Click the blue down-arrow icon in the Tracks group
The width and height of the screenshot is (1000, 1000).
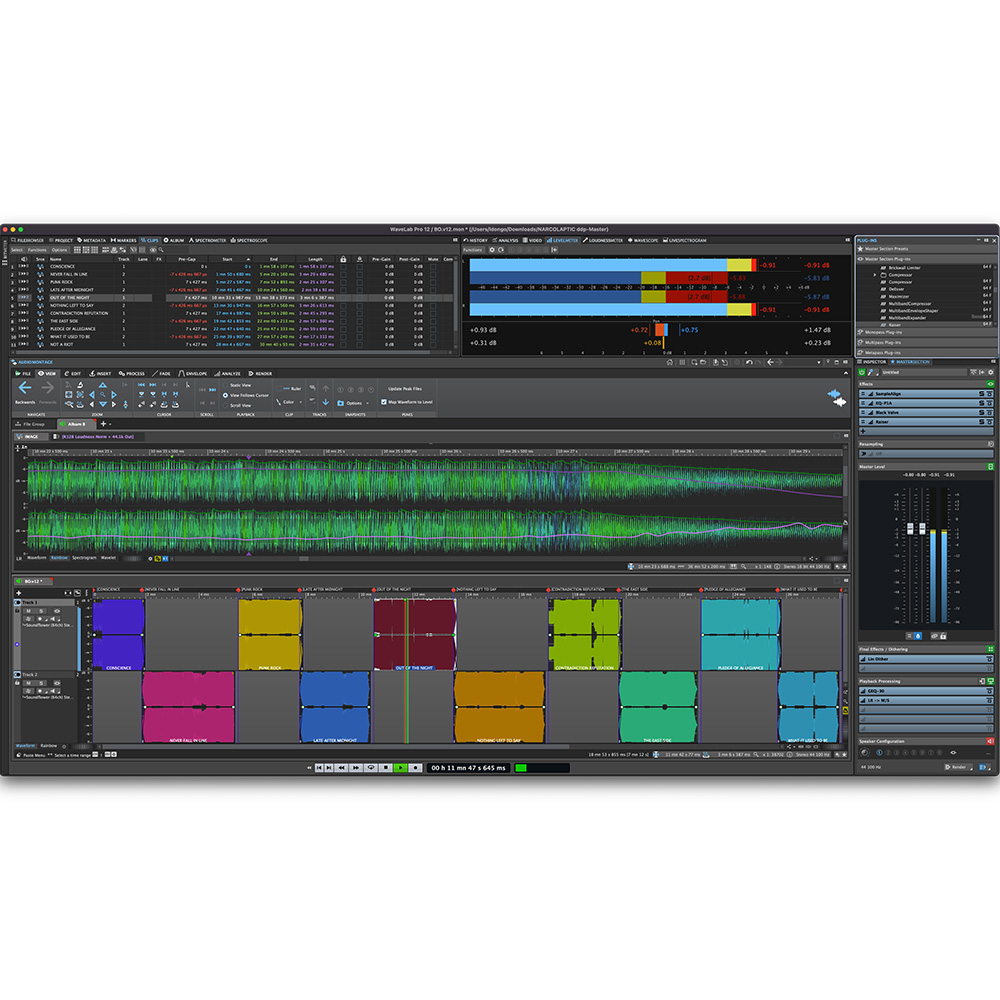pos(326,402)
